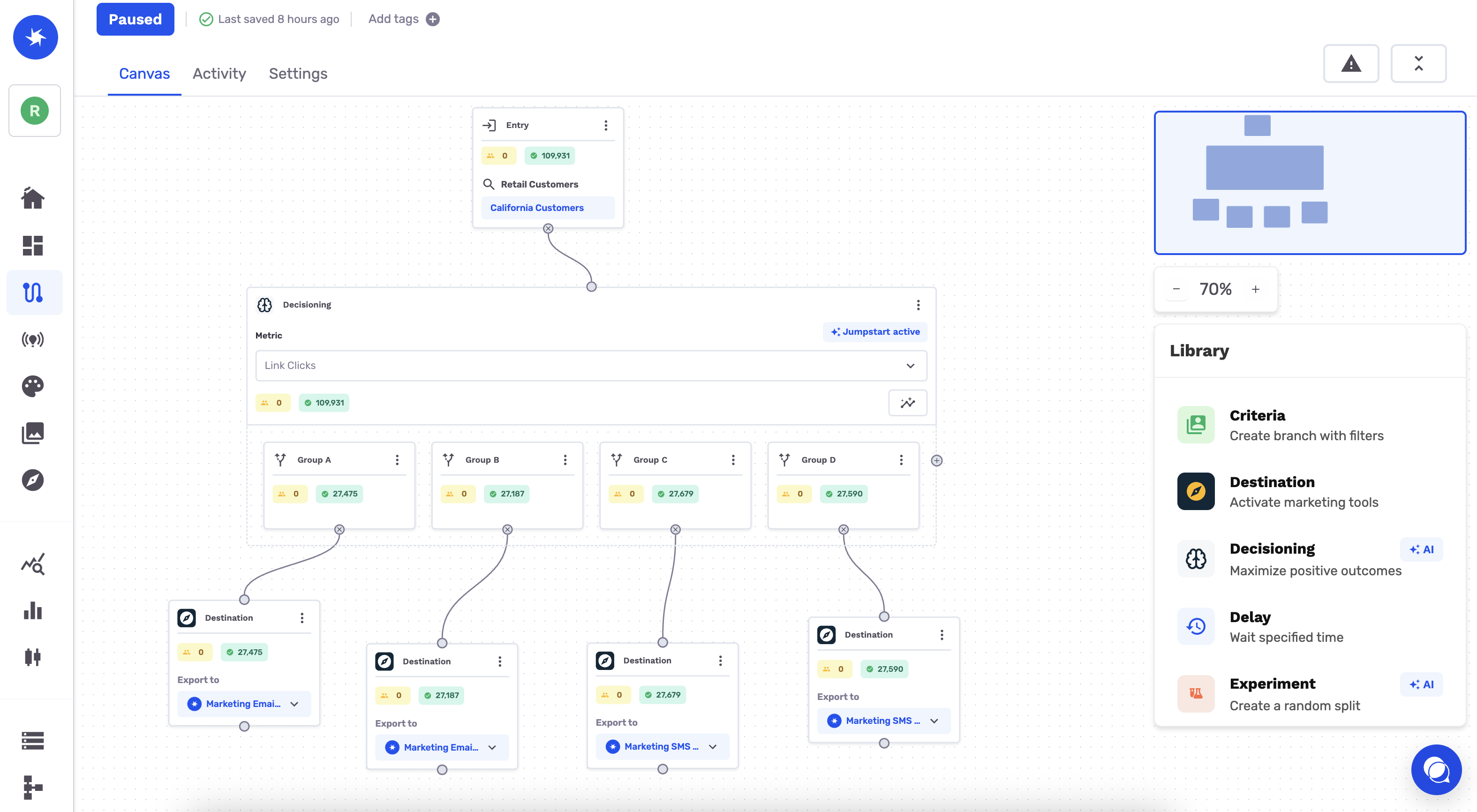Open the broadcast signal icon in sidebar

coord(33,339)
